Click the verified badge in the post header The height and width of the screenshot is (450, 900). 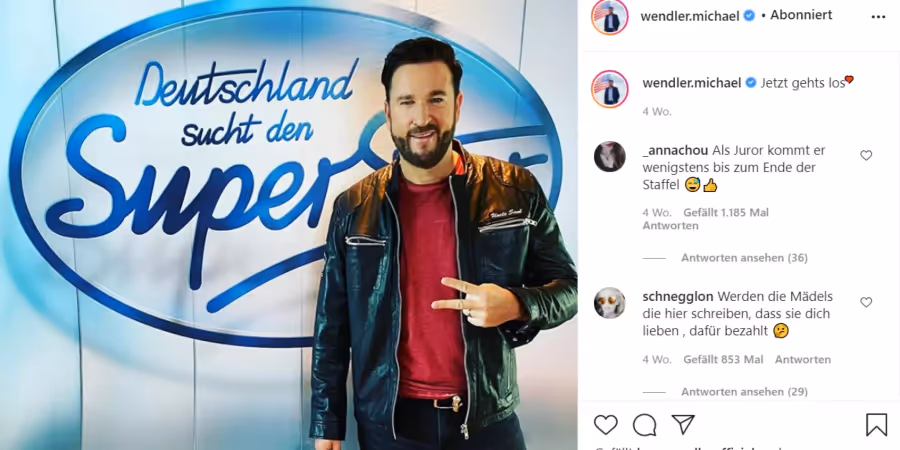coord(749,16)
